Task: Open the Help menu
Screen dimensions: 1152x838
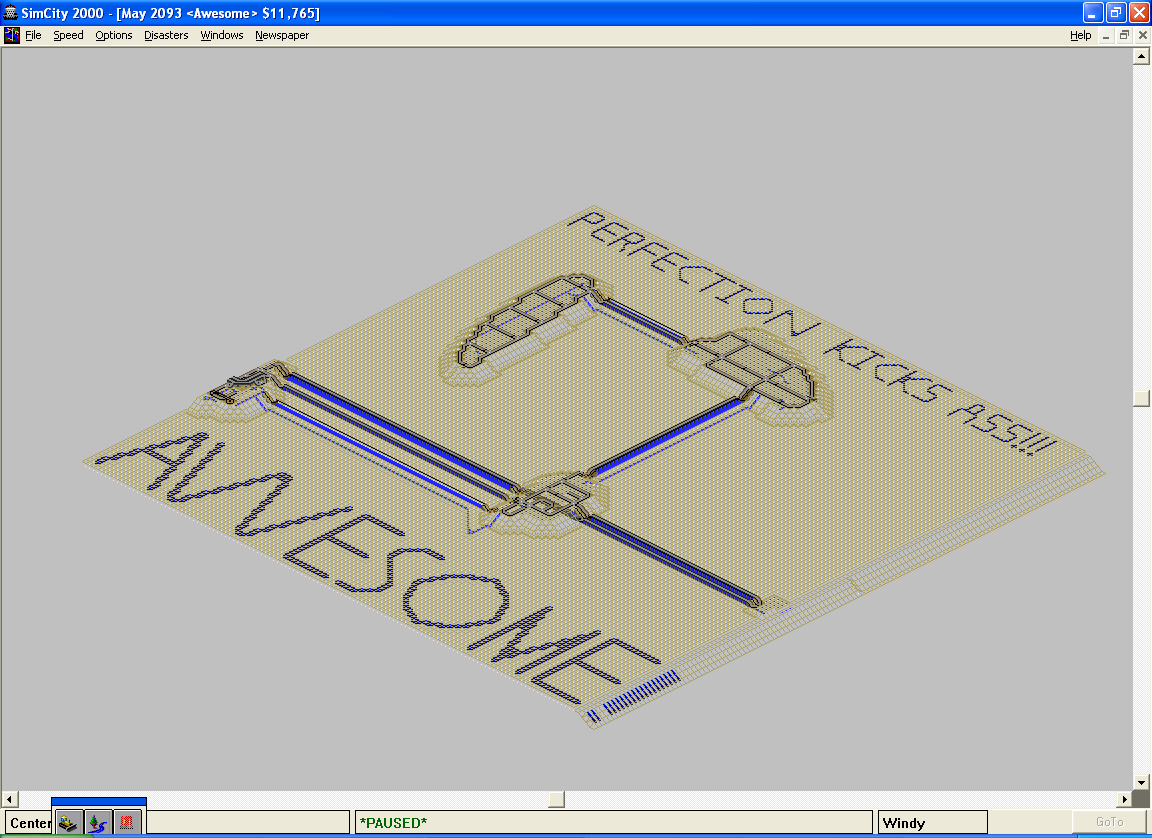Action: click(x=1080, y=35)
